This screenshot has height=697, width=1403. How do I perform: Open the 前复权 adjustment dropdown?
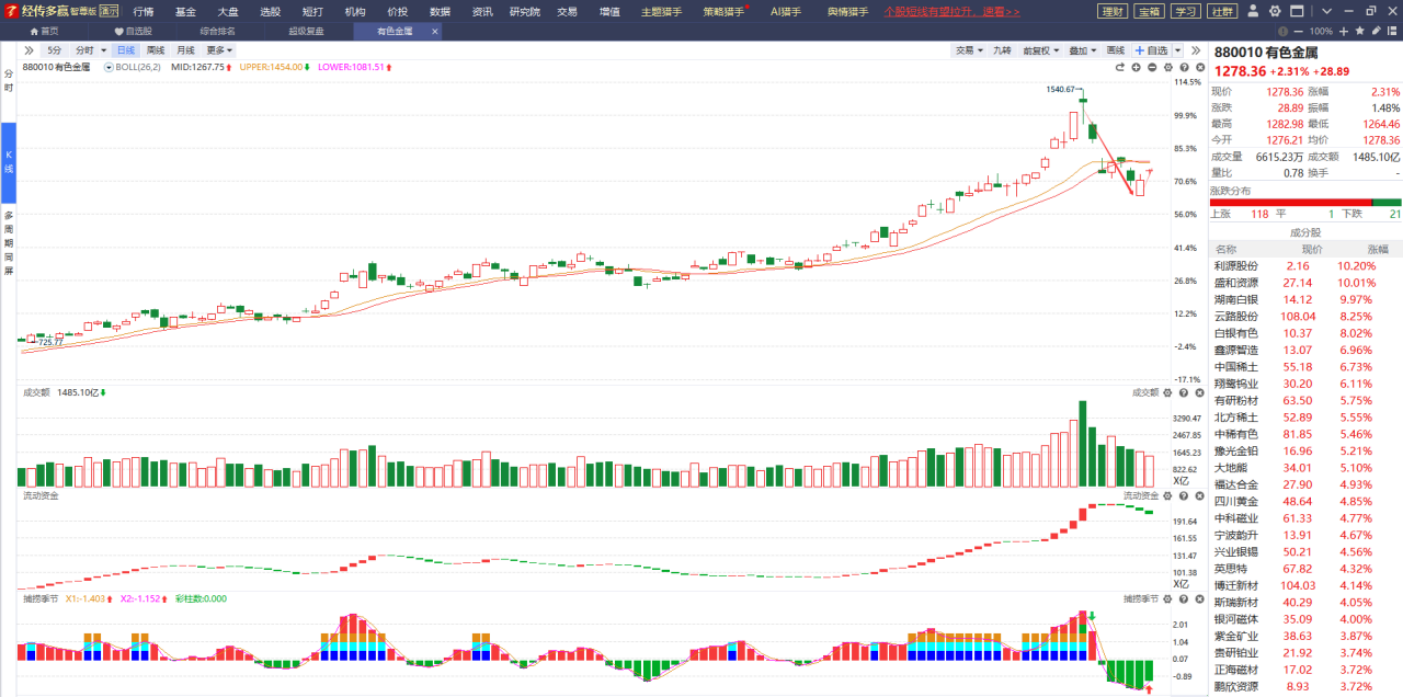click(x=1040, y=50)
